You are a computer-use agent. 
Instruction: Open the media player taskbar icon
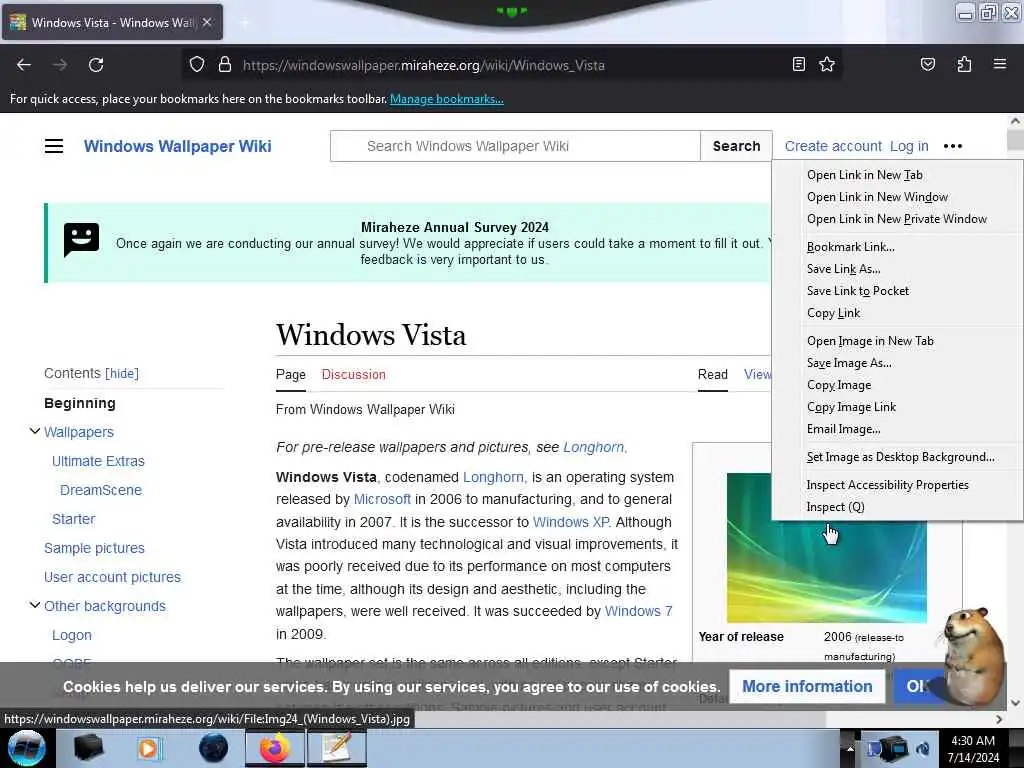[149, 748]
